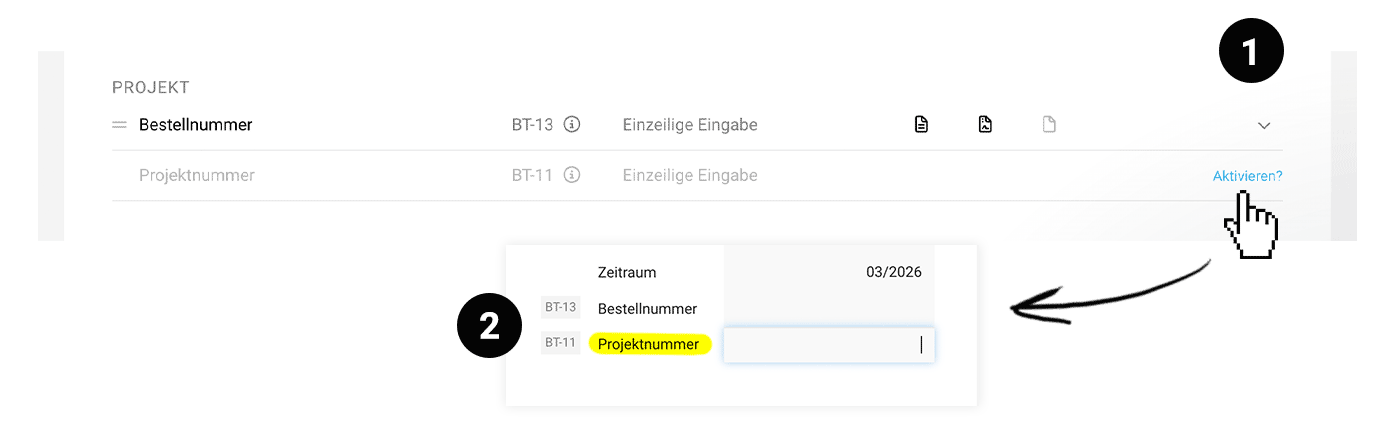1400x448 pixels.
Task: Click the PDF document icon in Bestellnummer row
Action: point(985,125)
